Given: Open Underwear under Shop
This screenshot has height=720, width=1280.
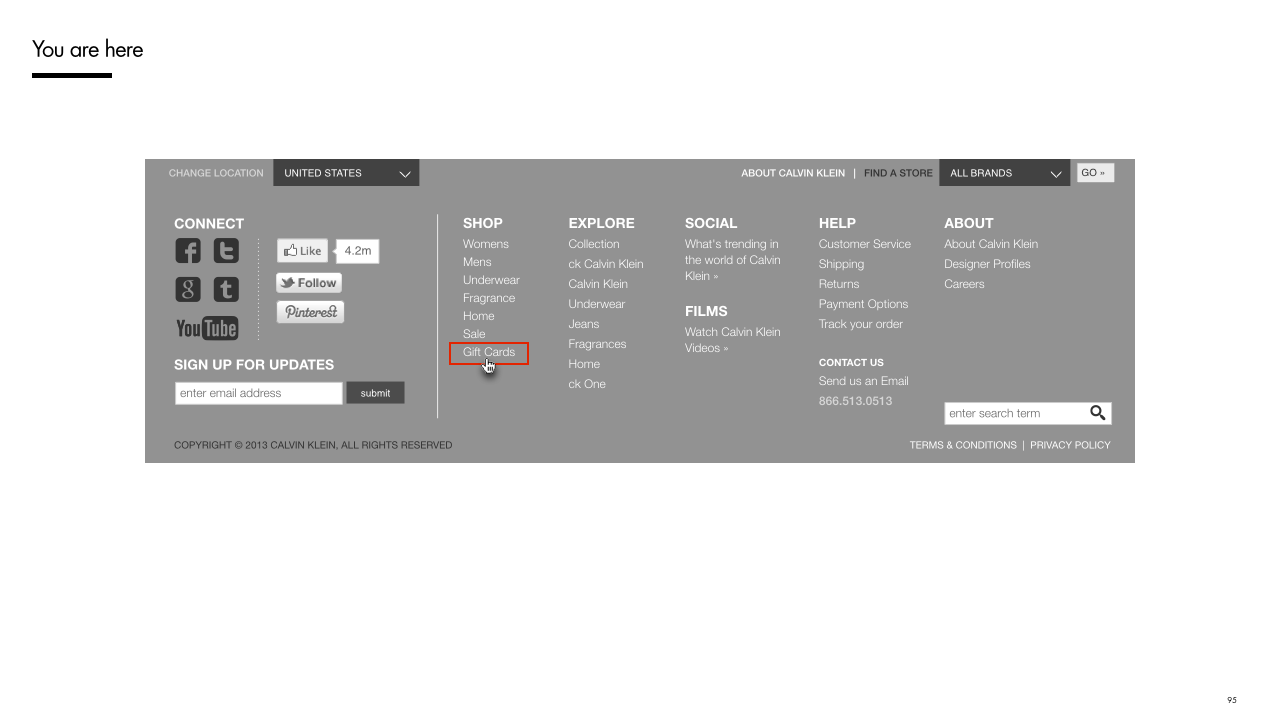Looking at the screenshot, I should (x=491, y=280).
